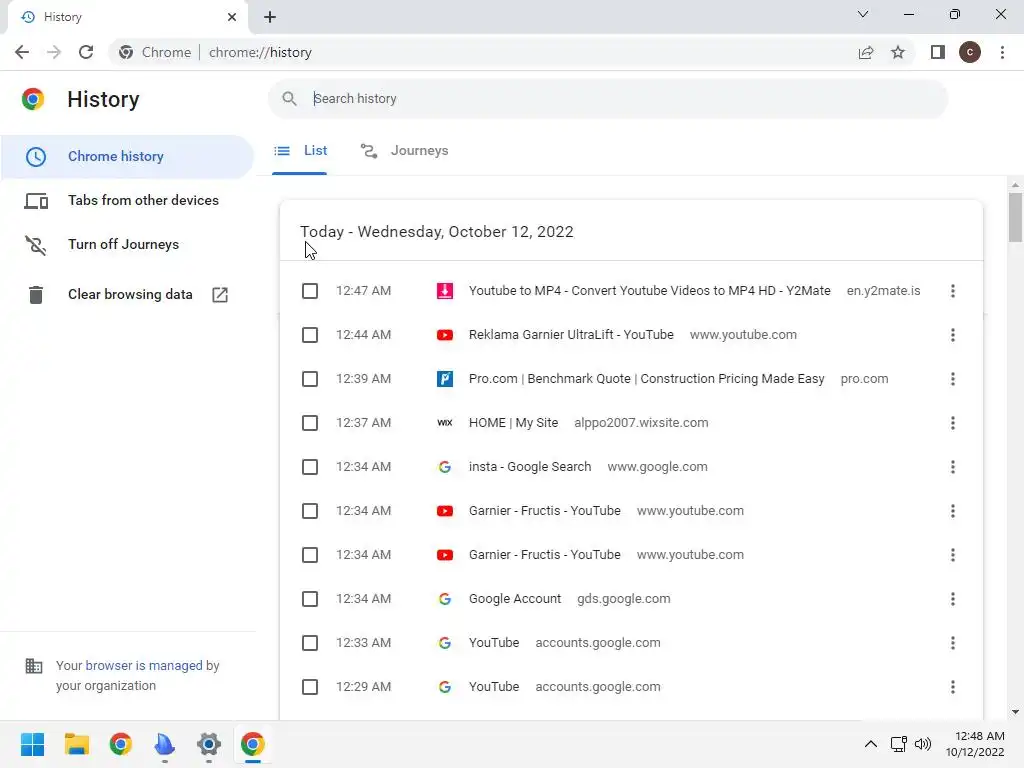Click the Y2Mate favicon

coord(445,291)
